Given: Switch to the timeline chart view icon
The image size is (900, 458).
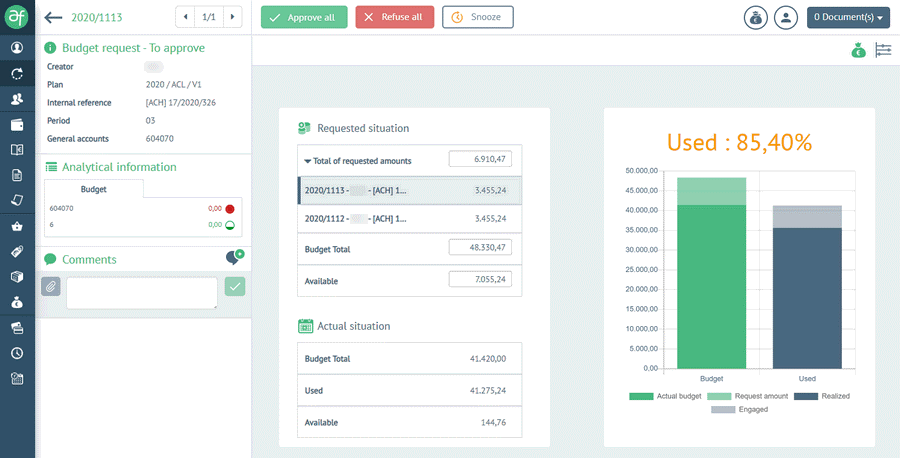Looking at the screenshot, I should tap(883, 51).
